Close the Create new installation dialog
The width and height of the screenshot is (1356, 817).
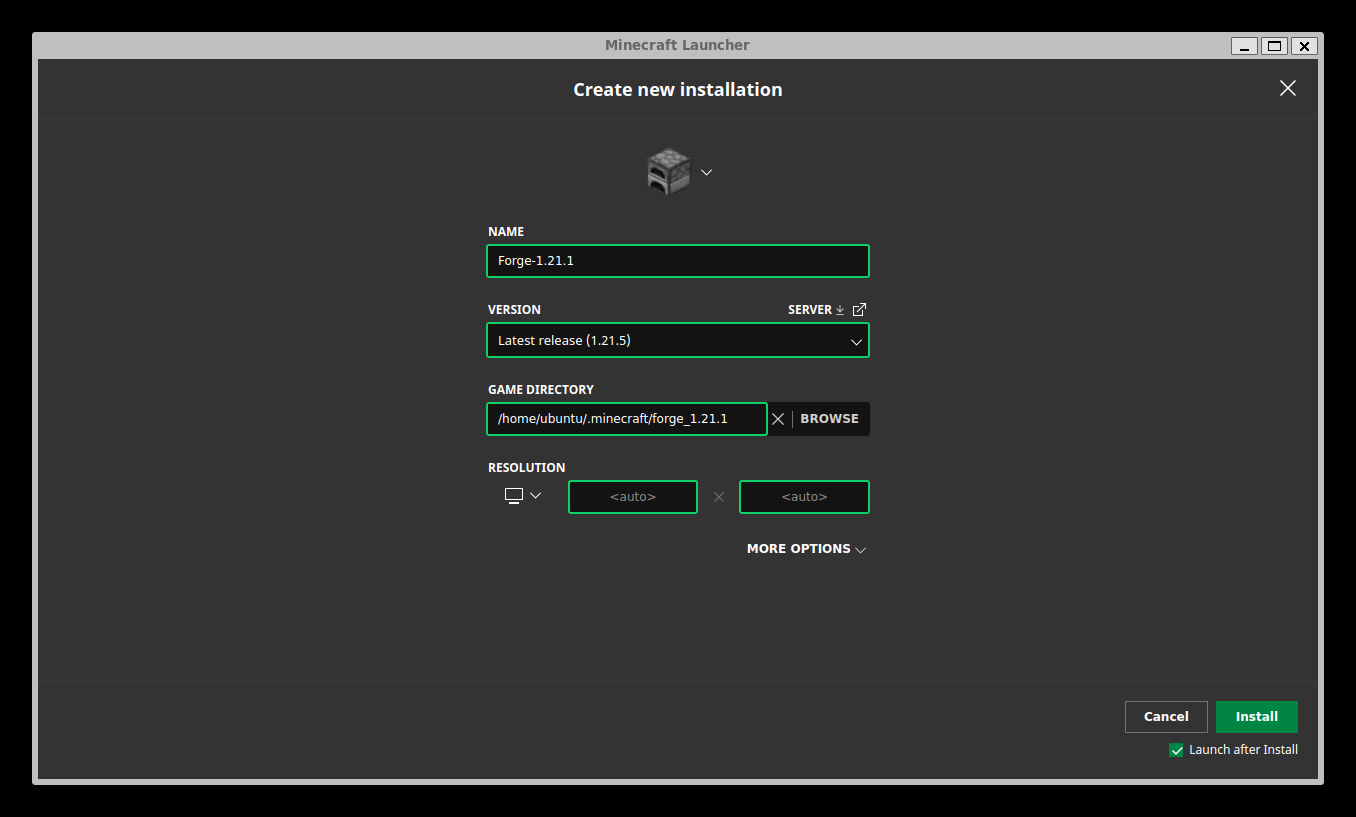coord(1288,88)
